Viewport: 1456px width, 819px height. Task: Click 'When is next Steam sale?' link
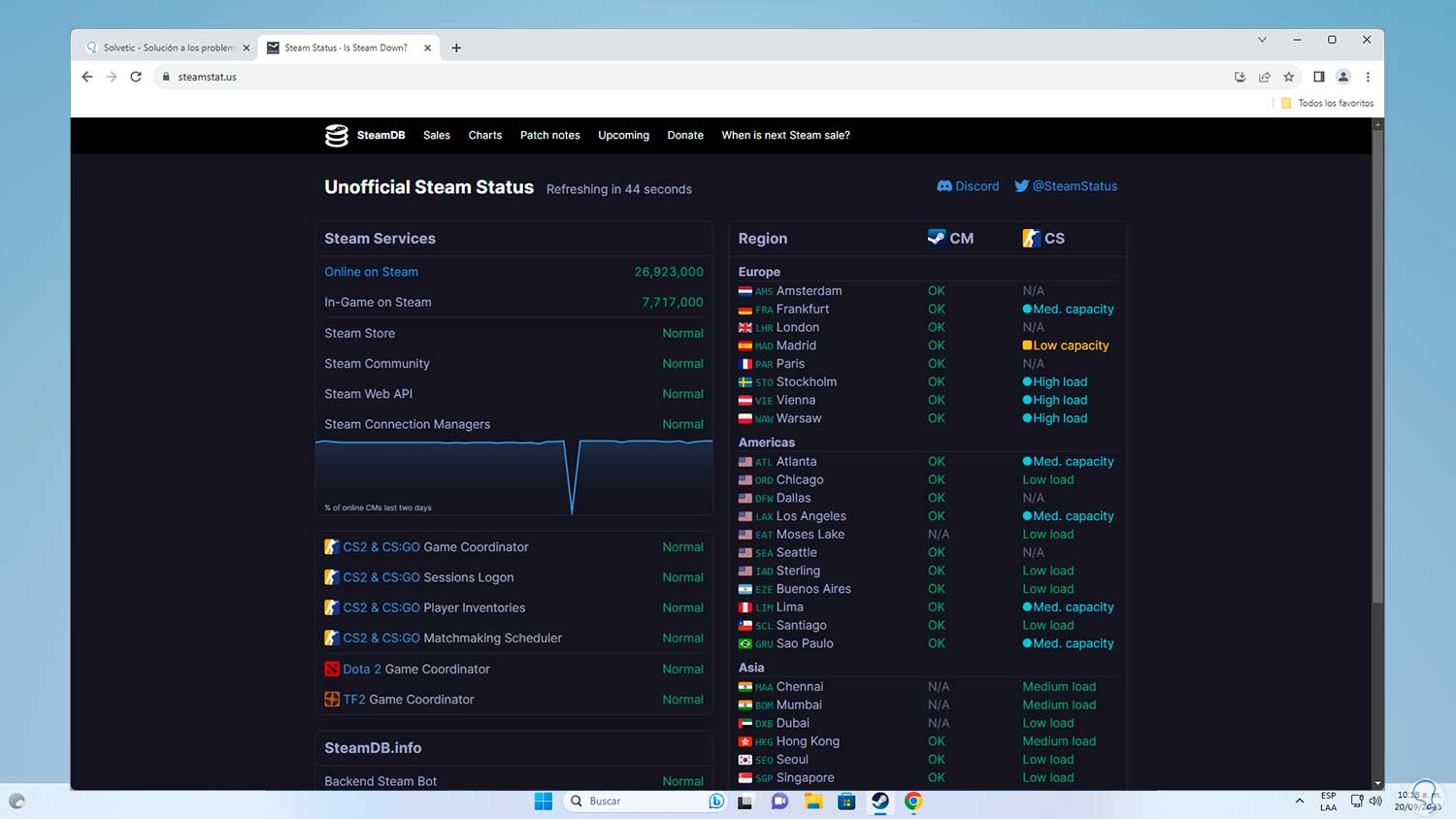pyautogui.click(x=786, y=136)
